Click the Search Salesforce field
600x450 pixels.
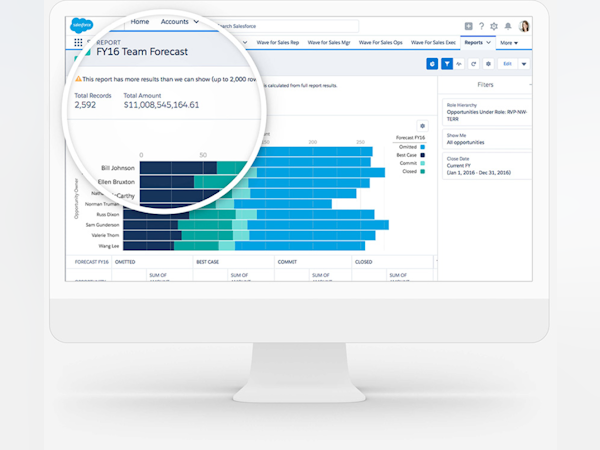[287, 26]
